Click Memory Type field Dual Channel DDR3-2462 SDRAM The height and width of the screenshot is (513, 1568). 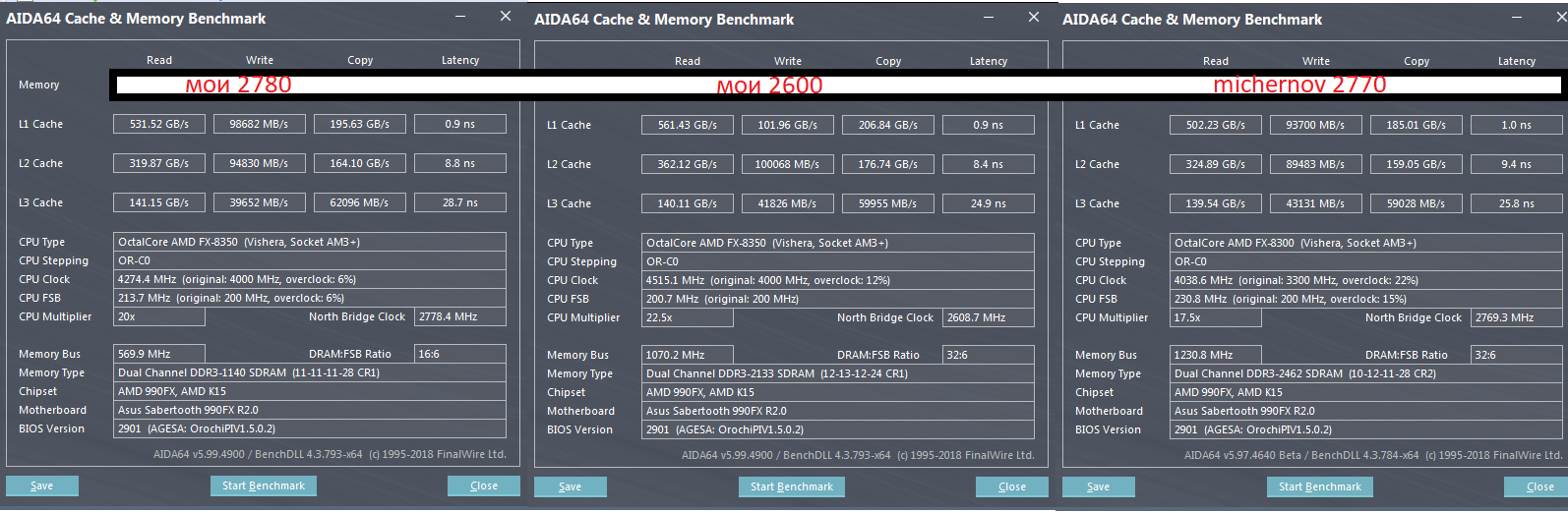(x=1366, y=373)
